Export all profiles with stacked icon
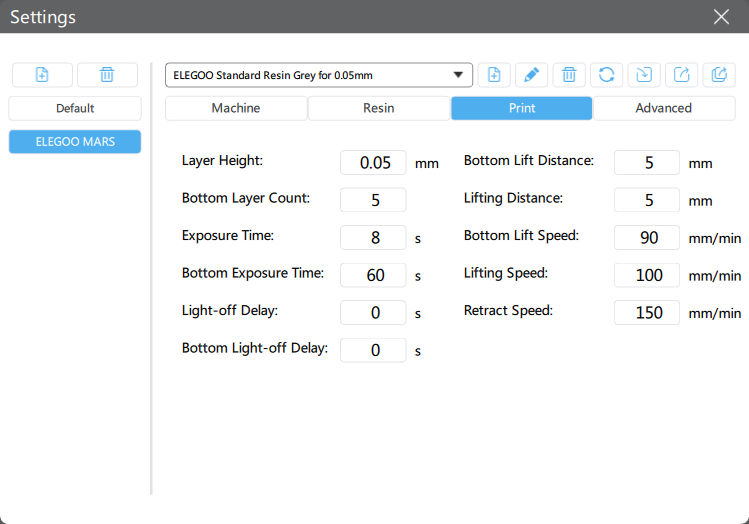 [719, 75]
